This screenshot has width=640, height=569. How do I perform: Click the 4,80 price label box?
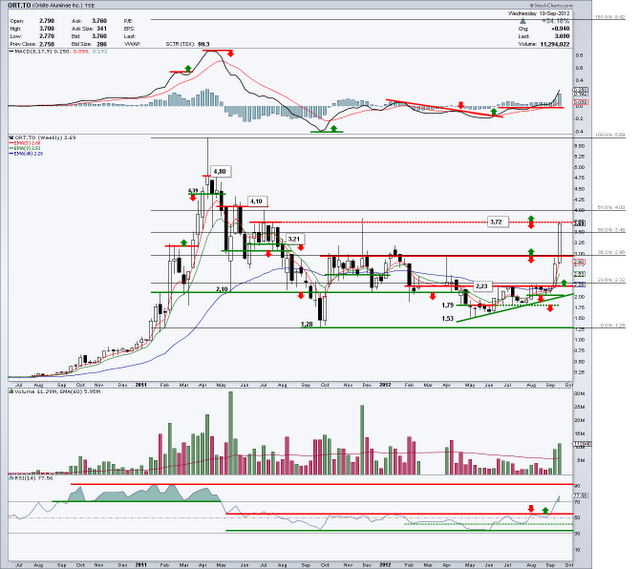(222, 172)
